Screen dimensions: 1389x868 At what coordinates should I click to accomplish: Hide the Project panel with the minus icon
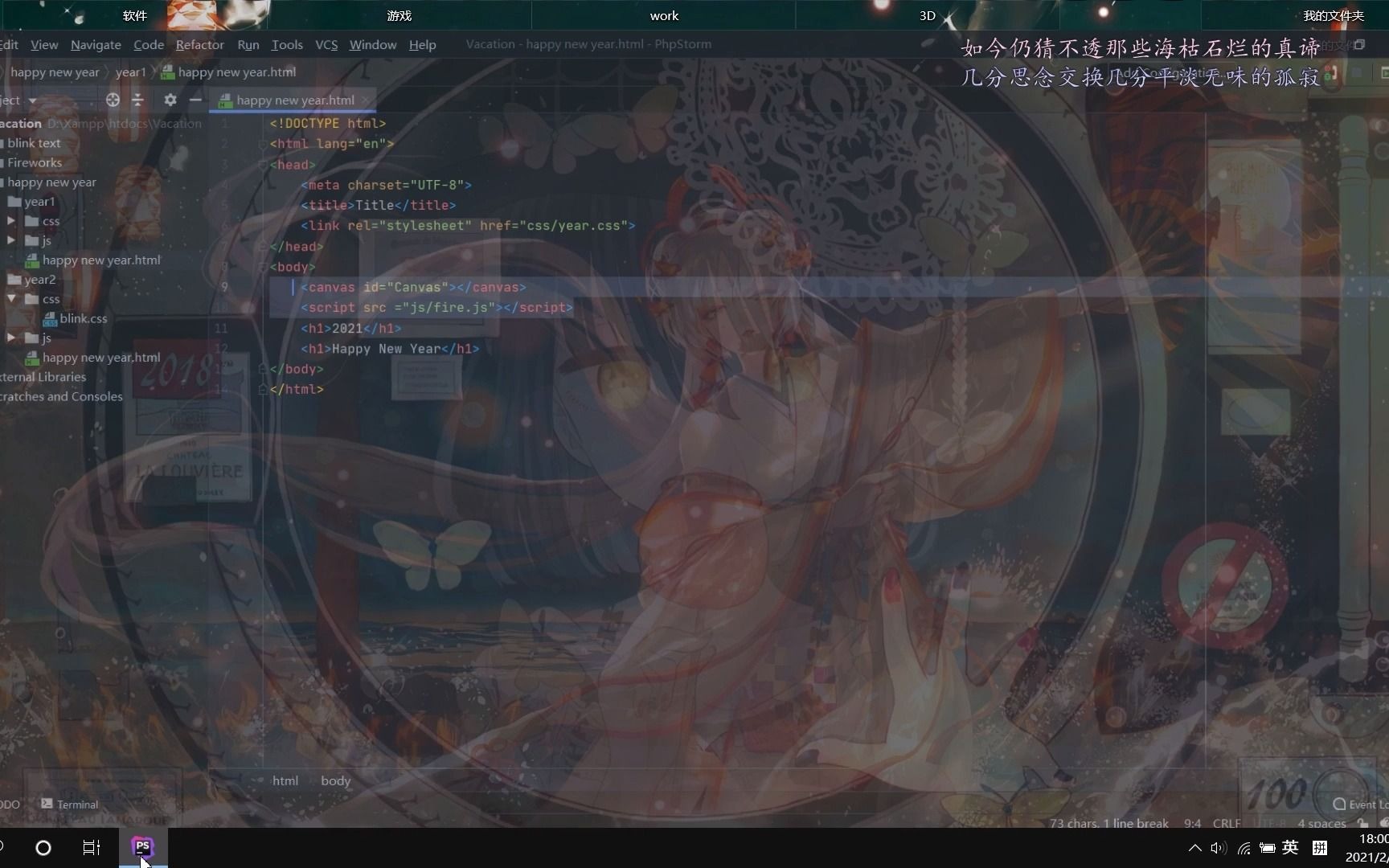tap(195, 100)
